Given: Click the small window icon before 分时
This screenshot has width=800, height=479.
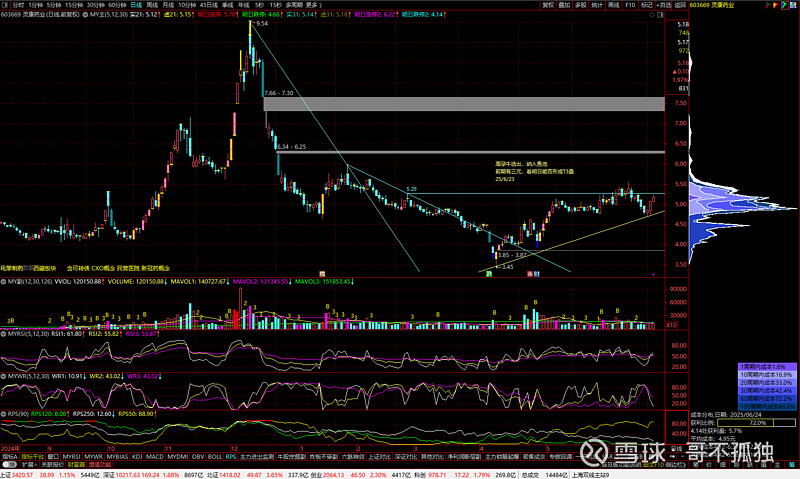Looking at the screenshot, I should coord(5,5).
